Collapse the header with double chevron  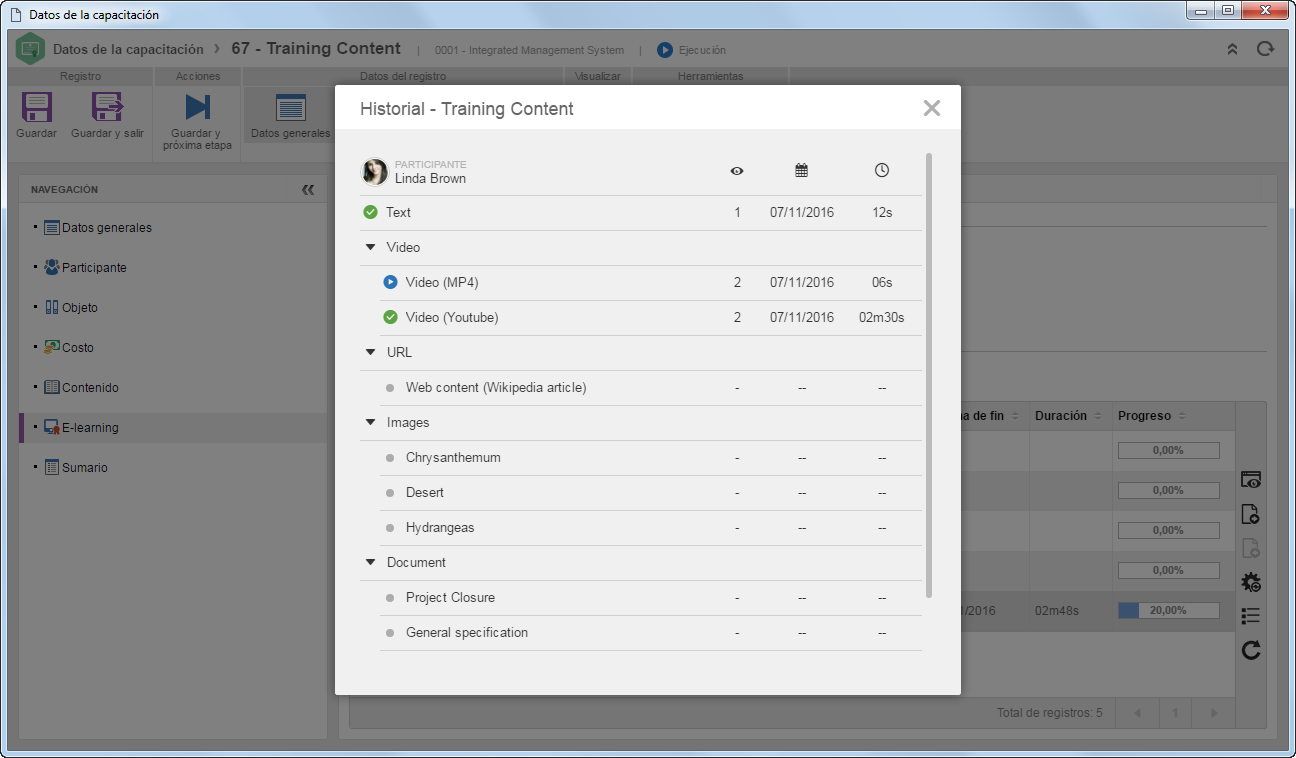(x=1232, y=49)
